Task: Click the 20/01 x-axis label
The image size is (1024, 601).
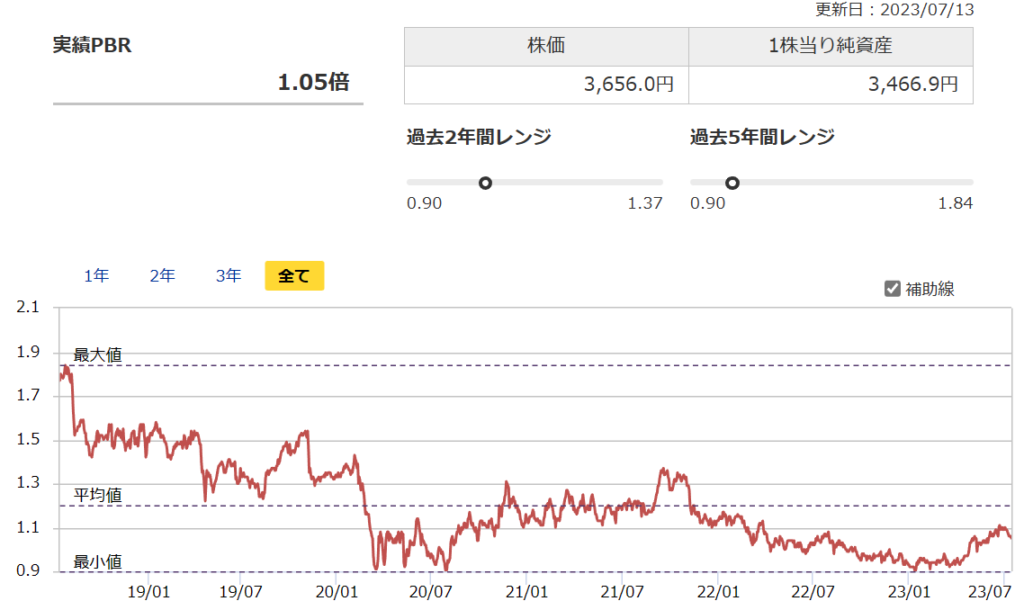Action: click(336, 592)
